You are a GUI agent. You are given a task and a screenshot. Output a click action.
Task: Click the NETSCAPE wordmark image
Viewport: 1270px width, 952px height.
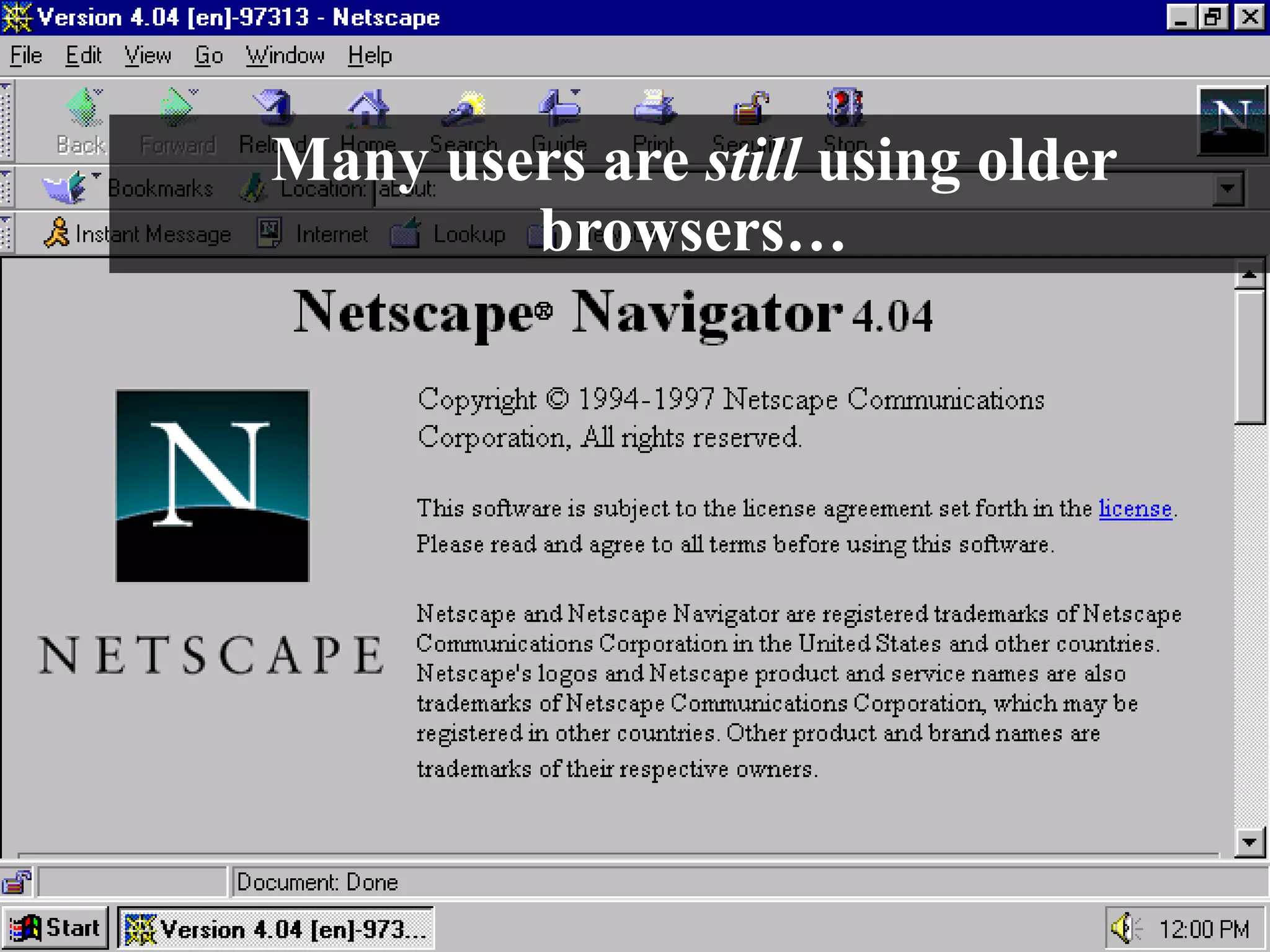click(211, 654)
